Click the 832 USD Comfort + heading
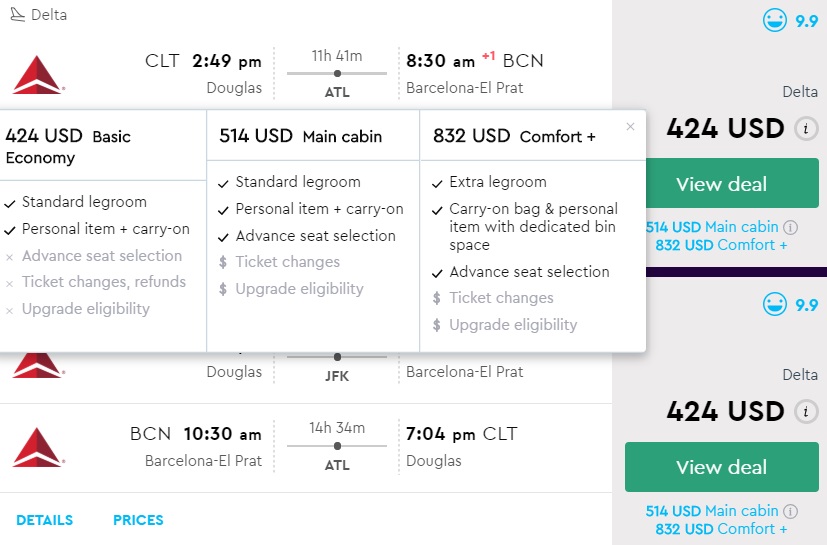Screen dimensions: 827x545 514,136
